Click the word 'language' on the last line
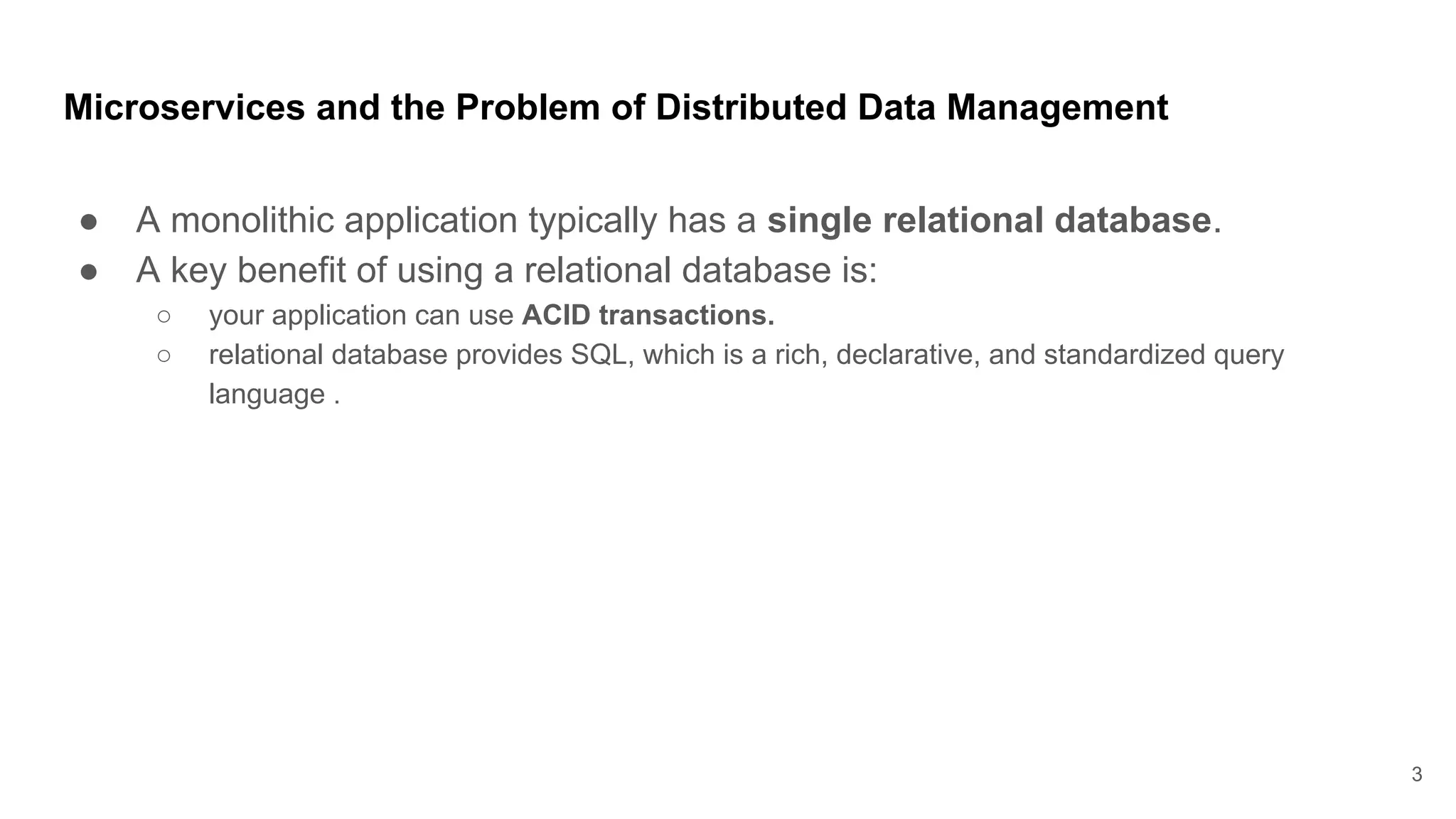Image resolution: width=1456 pixels, height=819 pixels. pyautogui.click(x=267, y=395)
